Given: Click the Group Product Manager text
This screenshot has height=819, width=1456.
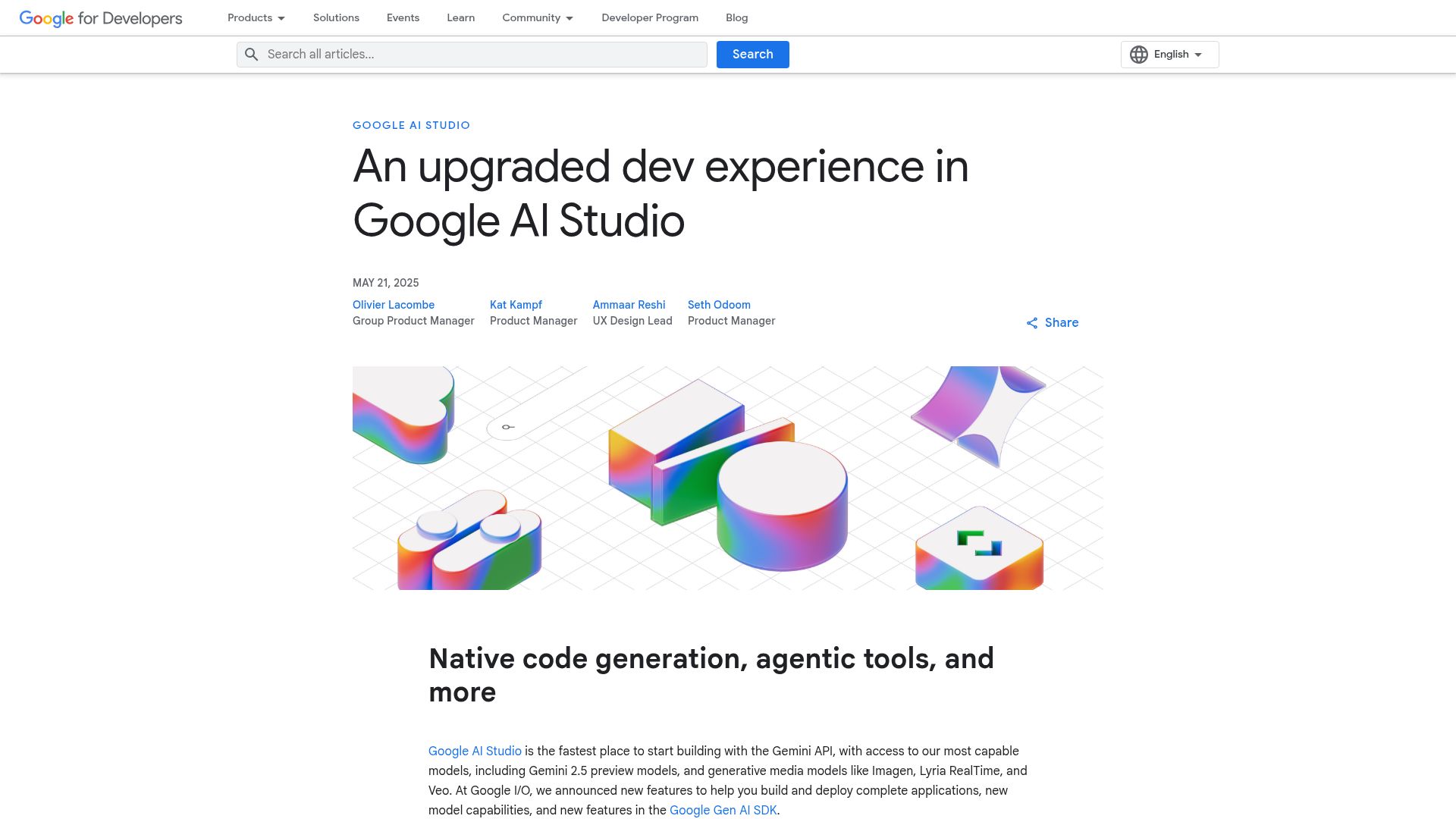Looking at the screenshot, I should tap(413, 321).
